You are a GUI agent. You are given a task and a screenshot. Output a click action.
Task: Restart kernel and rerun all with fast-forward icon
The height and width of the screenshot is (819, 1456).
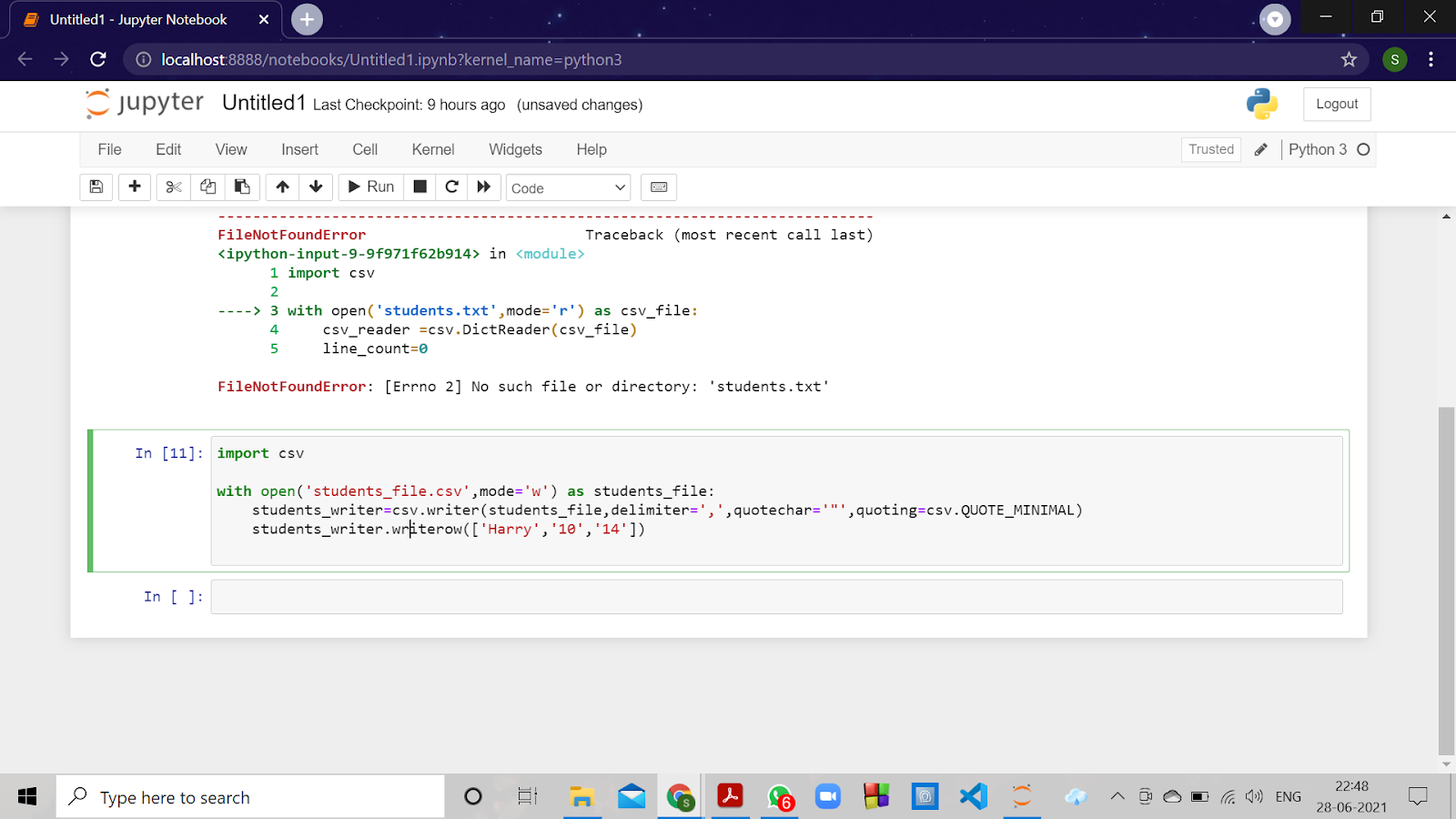[484, 187]
